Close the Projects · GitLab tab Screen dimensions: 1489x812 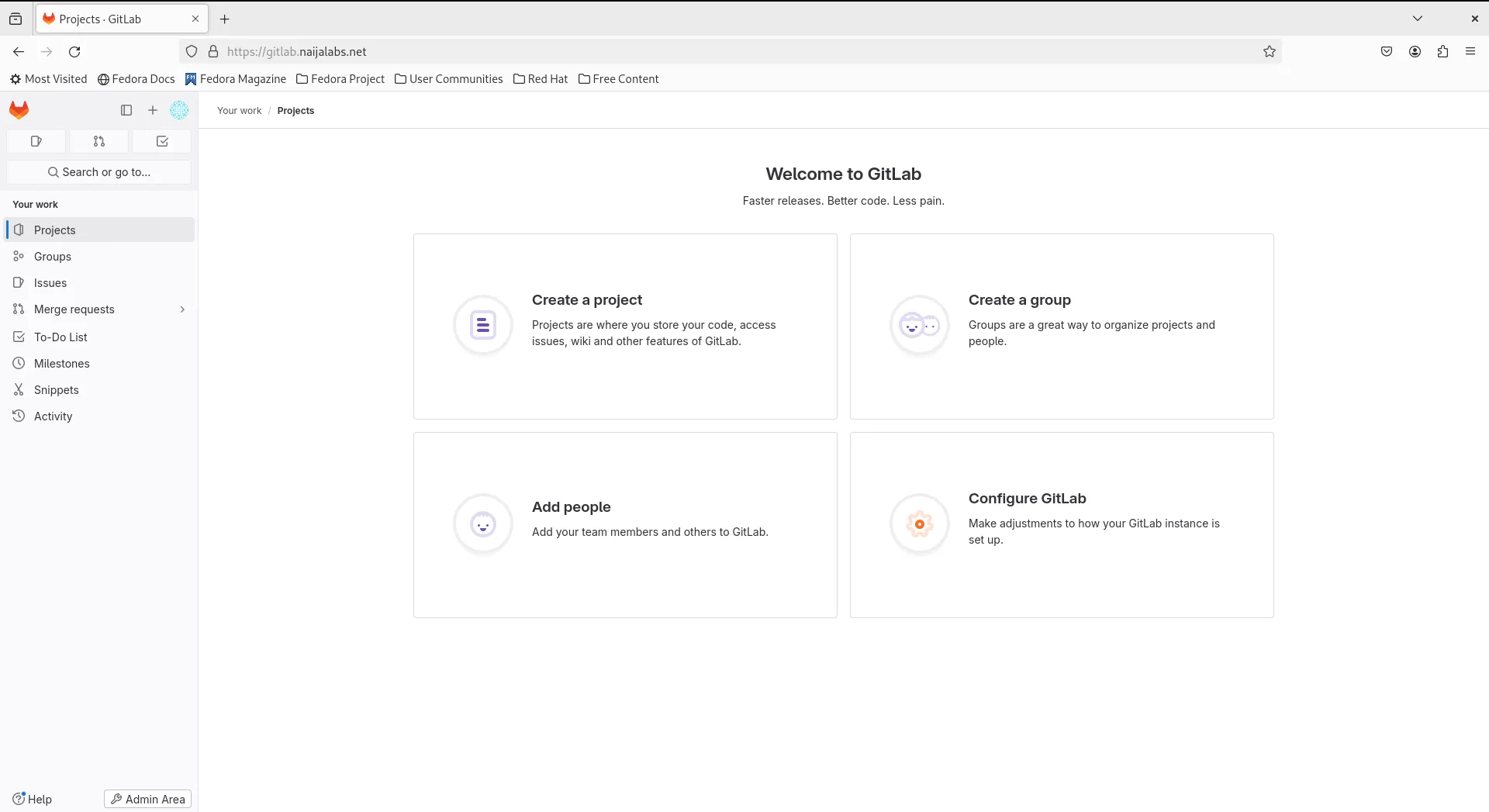pos(195,19)
